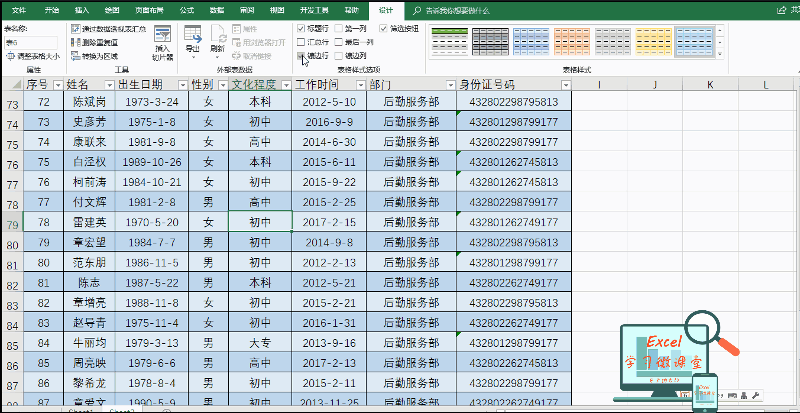800x413 pixels.
Task: Enable the 汇总行 (Total Row) checkbox
Action: point(301,42)
